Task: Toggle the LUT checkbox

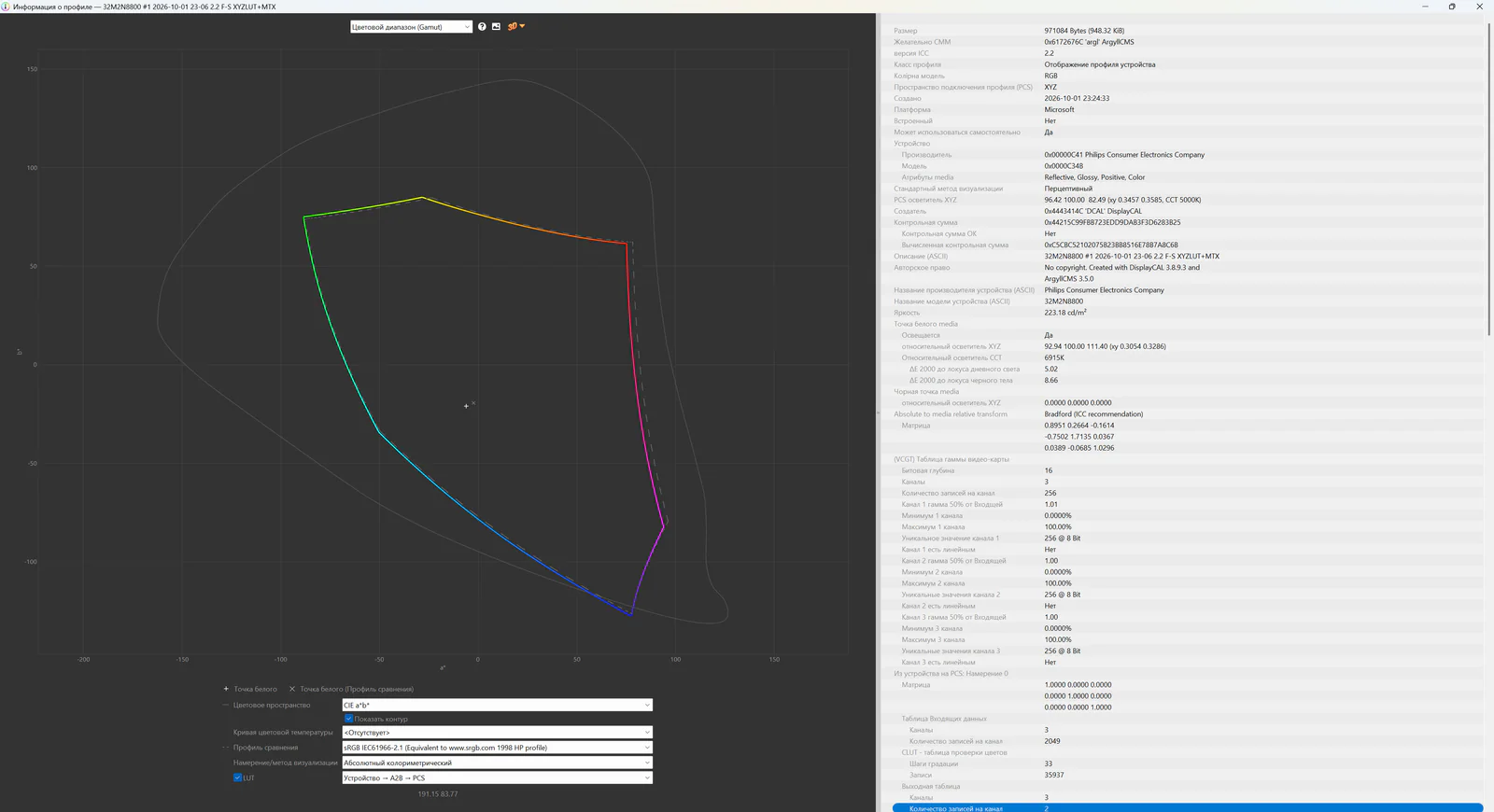Action: tap(237, 777)
